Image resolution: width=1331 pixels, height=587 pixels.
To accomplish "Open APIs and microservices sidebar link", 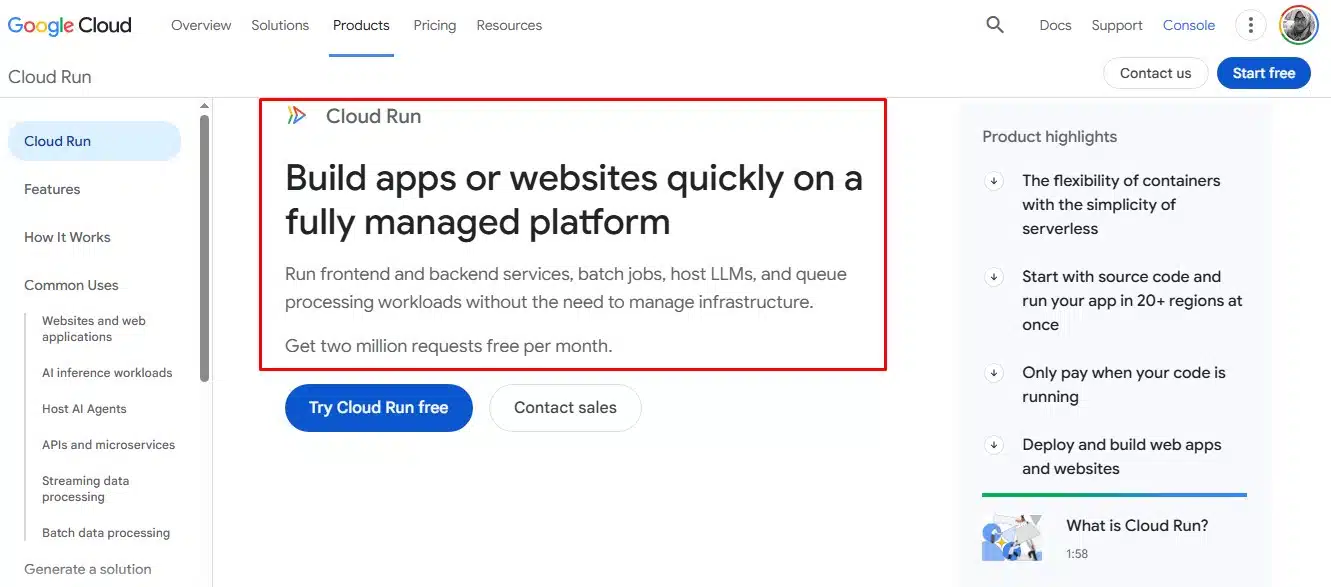I will tap(108, 445).
